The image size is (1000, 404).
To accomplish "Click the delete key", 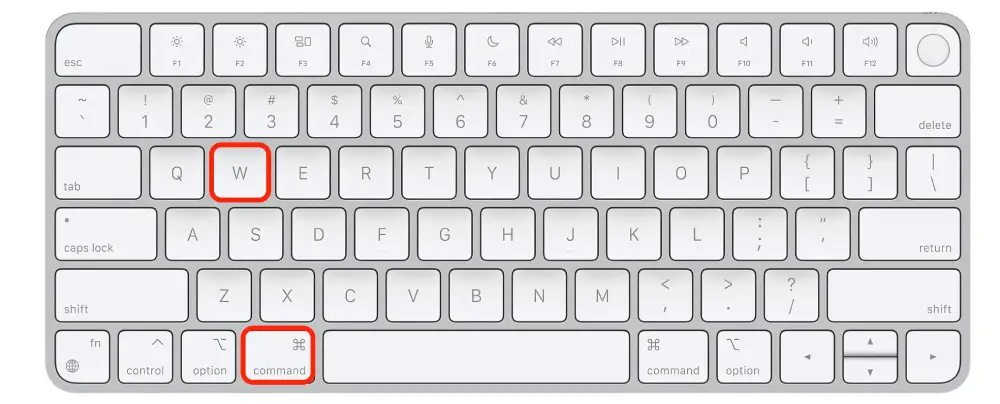I will click(x=918, y=111).
